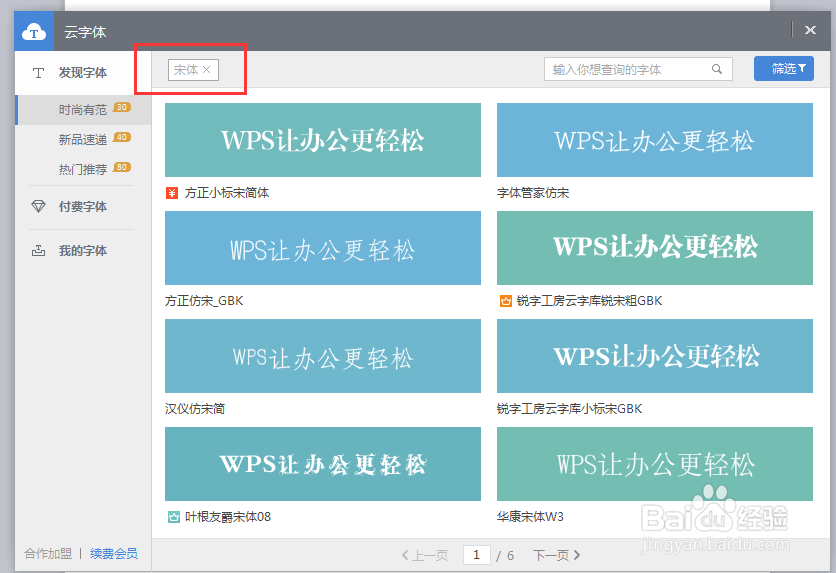Click the 40 badge on 新品速递
The height and width of the screenshot is (573, 836).
(122, 137)
